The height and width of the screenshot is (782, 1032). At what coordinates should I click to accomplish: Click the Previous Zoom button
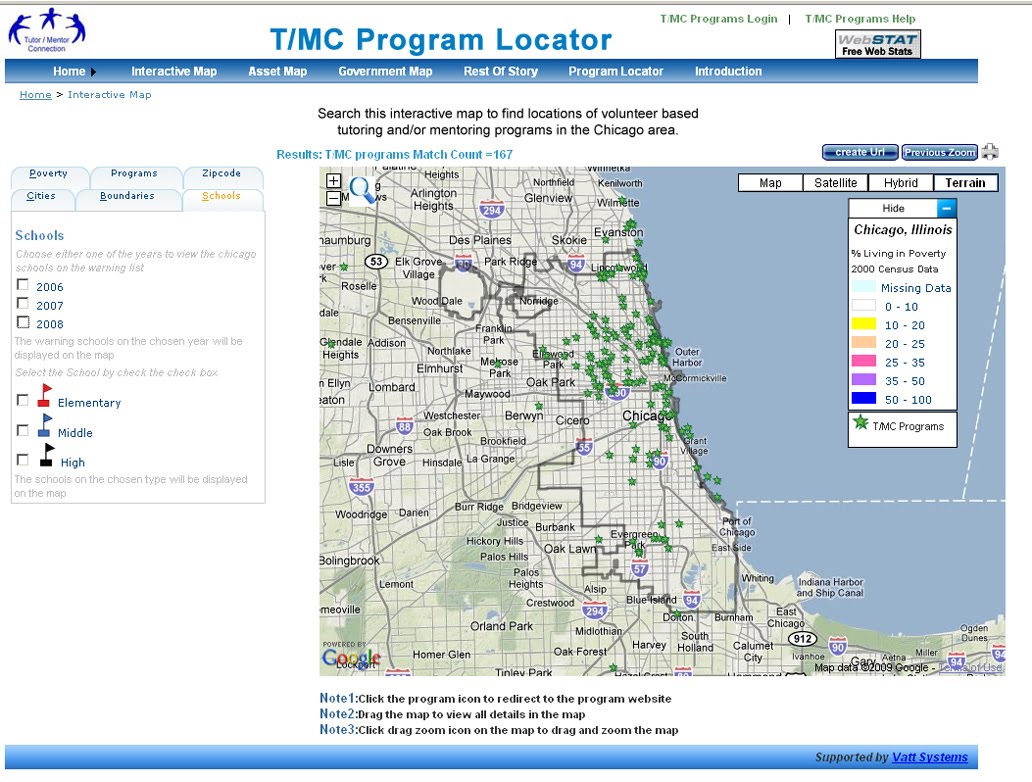[940, 152]
